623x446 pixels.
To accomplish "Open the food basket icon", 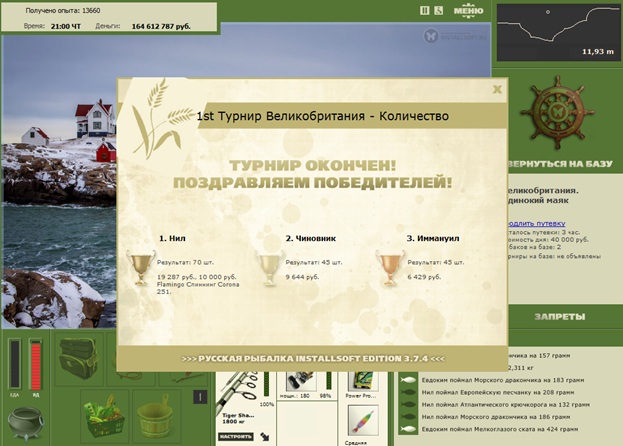I will click(x=104, y=416).
